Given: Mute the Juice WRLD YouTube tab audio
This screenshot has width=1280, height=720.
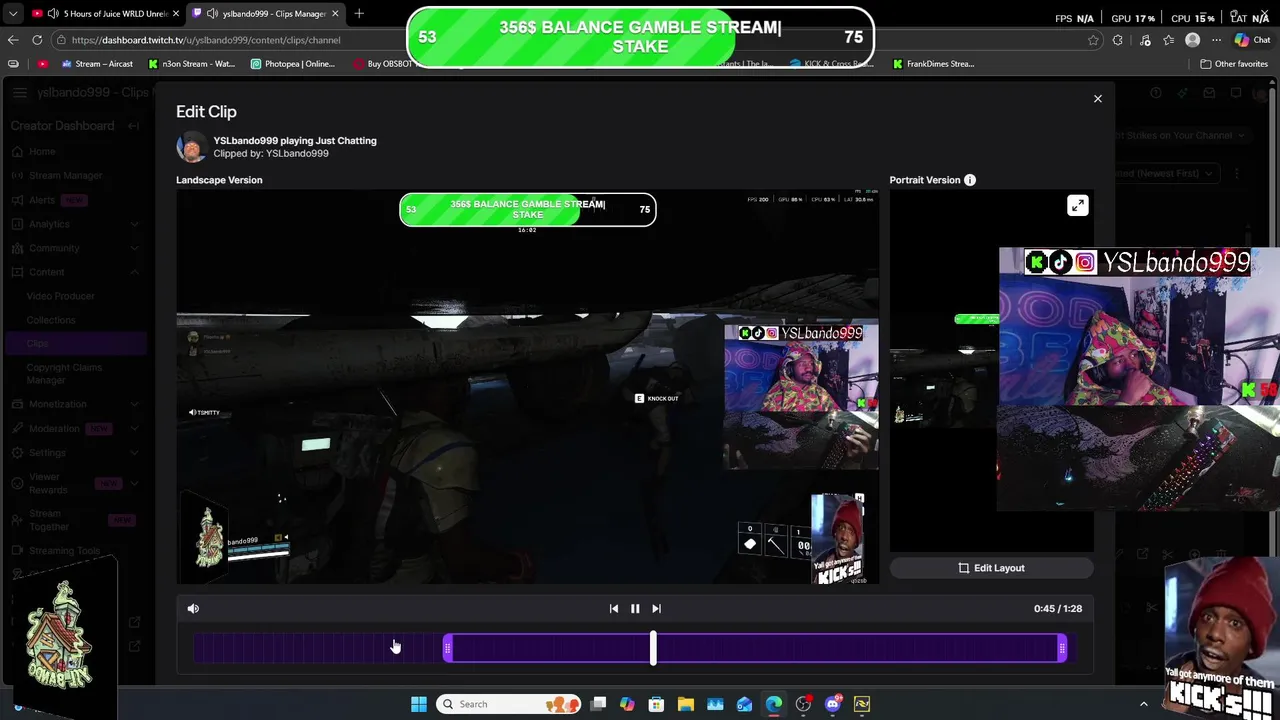Looking at the screenshot, I should (x=53, y=14).
